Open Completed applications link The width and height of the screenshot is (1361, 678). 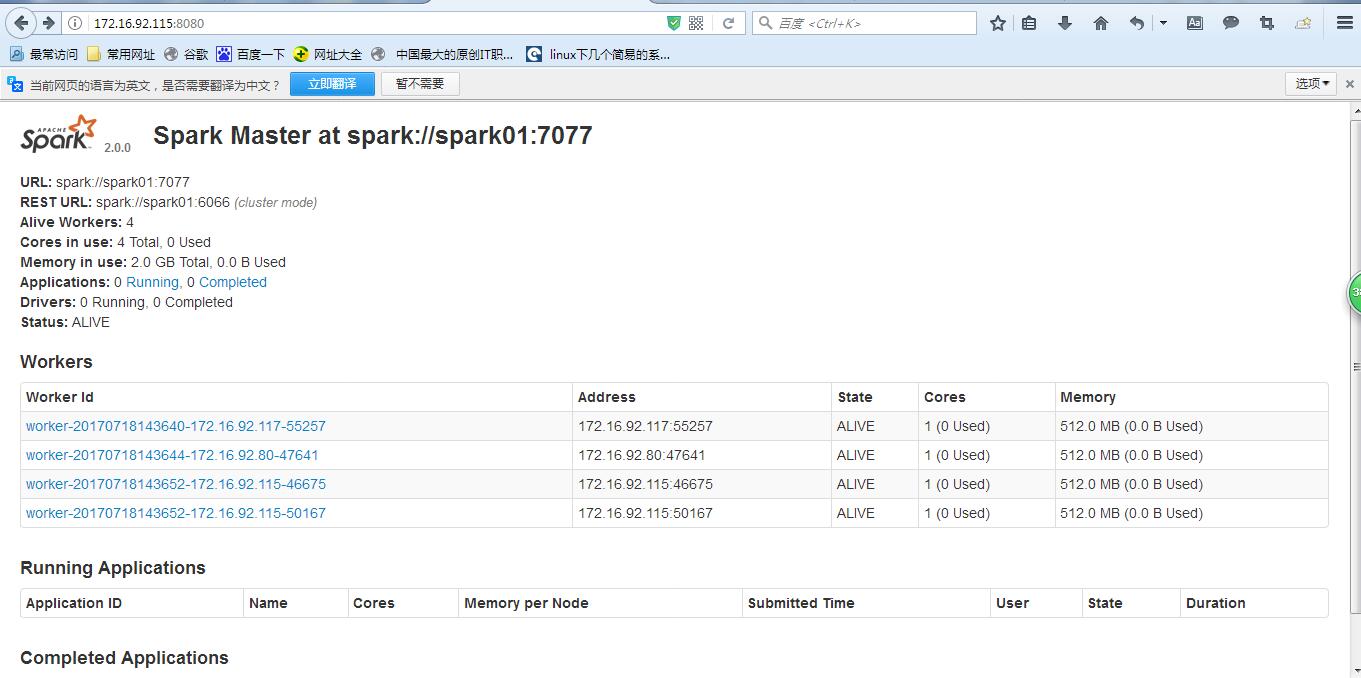tap(233, 282)
